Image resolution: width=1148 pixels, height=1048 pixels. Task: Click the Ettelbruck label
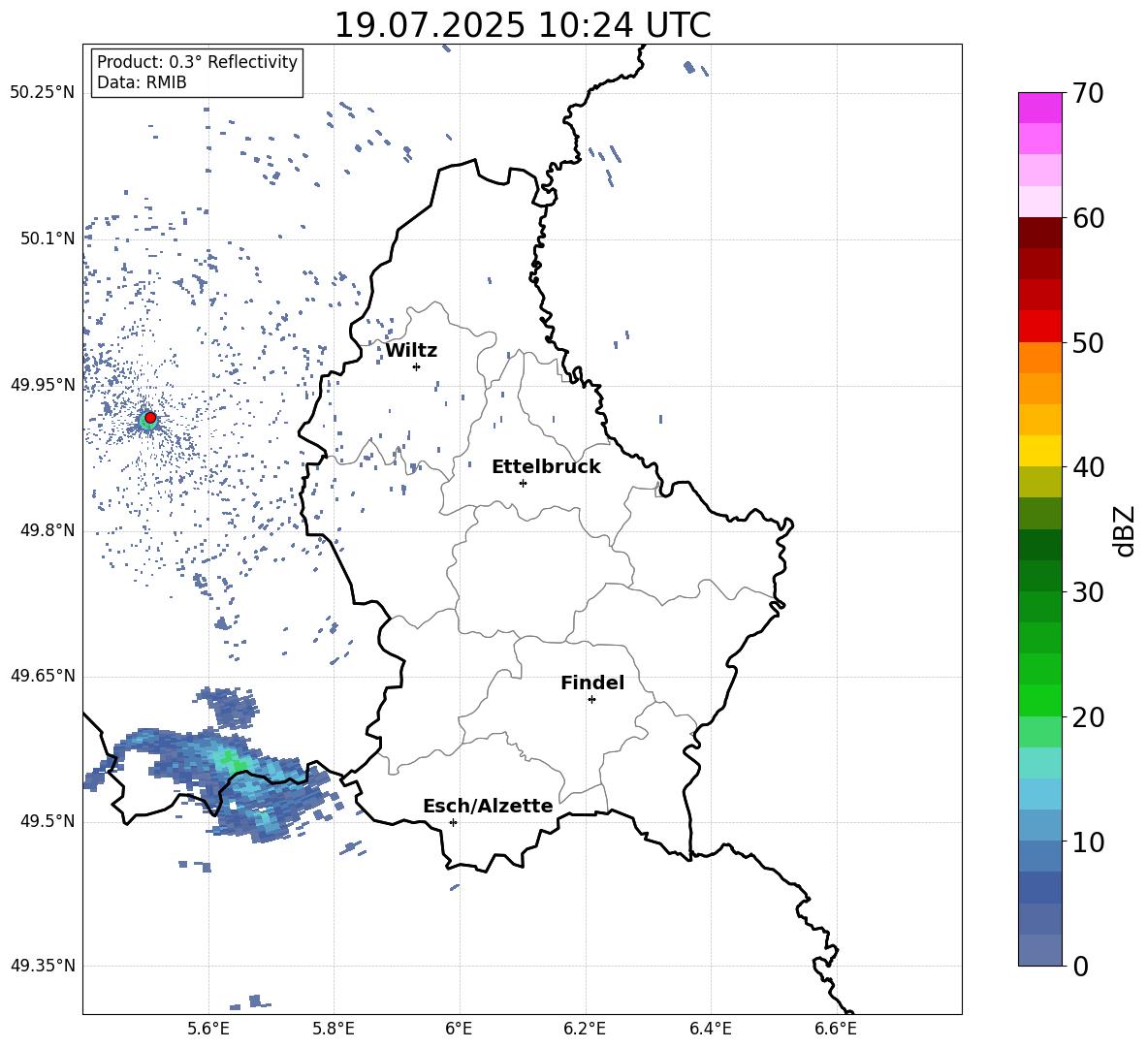coord(546,467)
